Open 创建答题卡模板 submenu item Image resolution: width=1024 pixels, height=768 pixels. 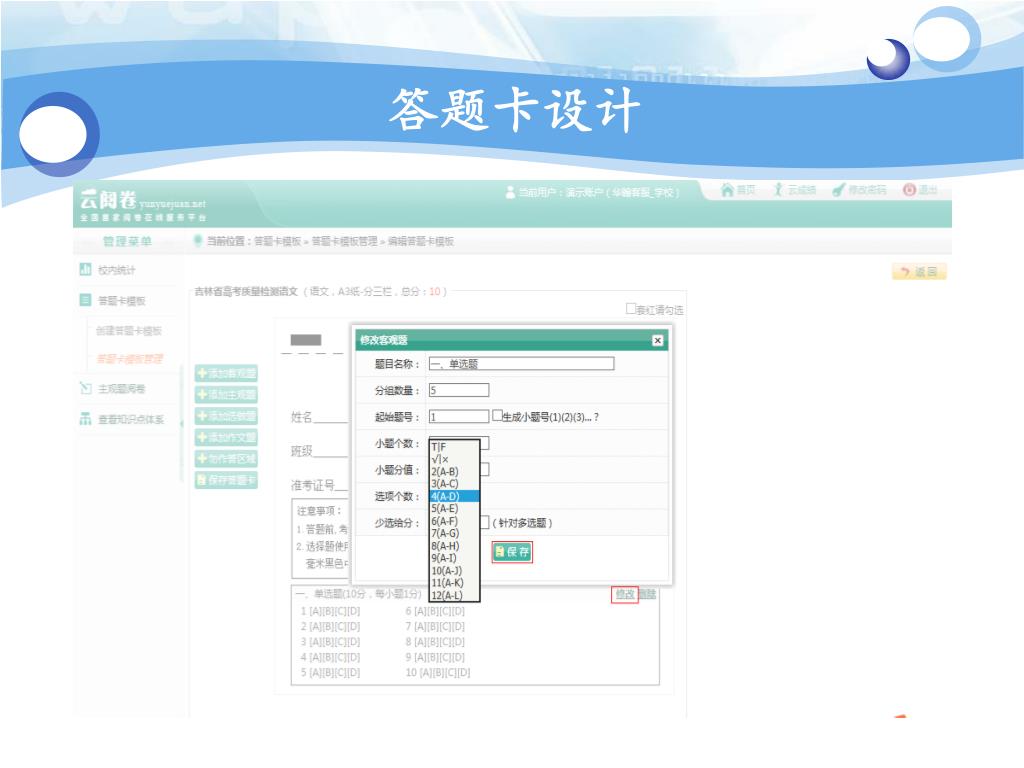coord(129,330)
